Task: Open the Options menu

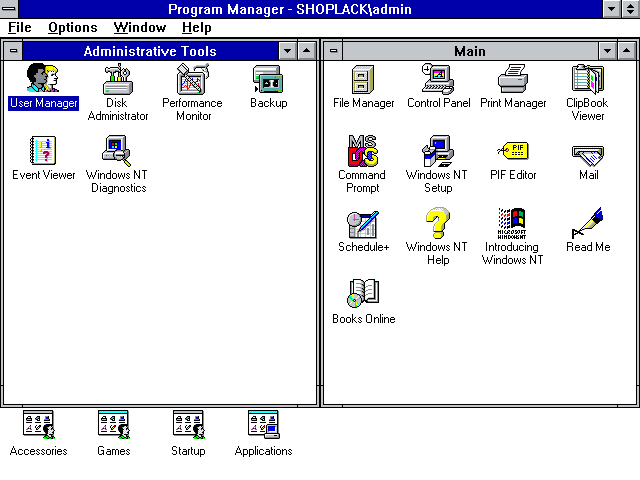Action: (x=73, y=27)
